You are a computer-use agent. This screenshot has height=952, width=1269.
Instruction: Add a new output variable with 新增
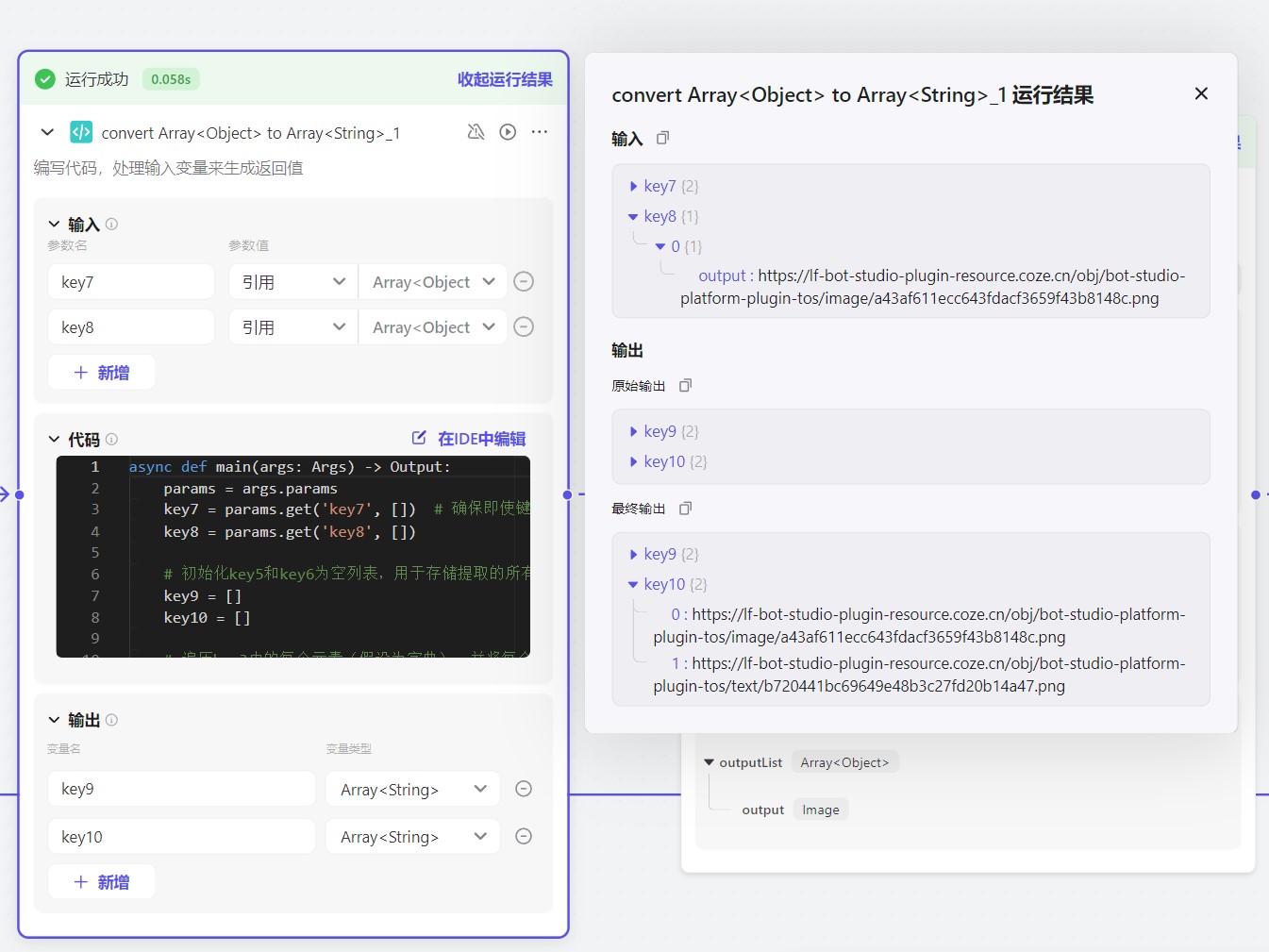pos(102,881)
